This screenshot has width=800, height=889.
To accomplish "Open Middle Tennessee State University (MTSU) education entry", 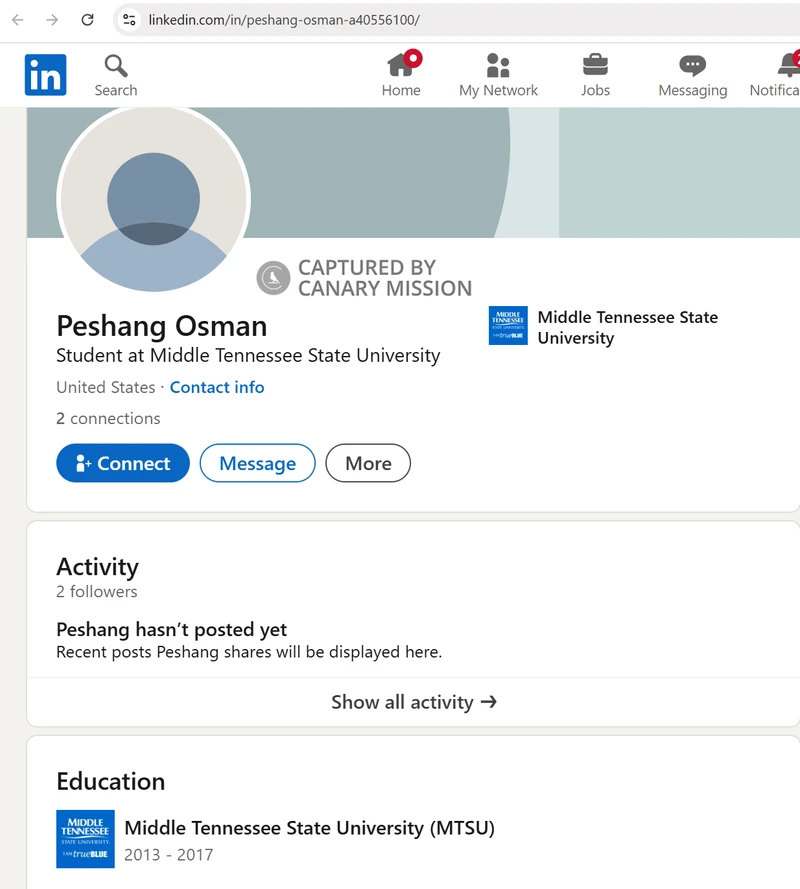I will 309,828.
